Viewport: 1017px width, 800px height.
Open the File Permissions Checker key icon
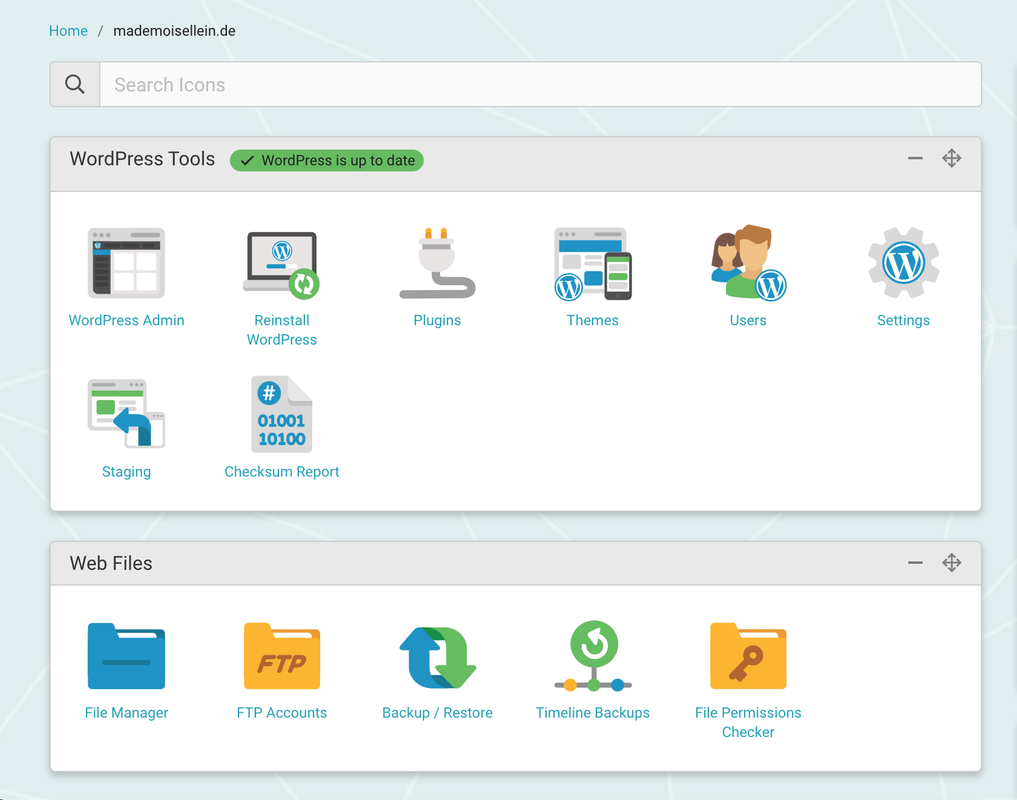click(x=748, y=656)
